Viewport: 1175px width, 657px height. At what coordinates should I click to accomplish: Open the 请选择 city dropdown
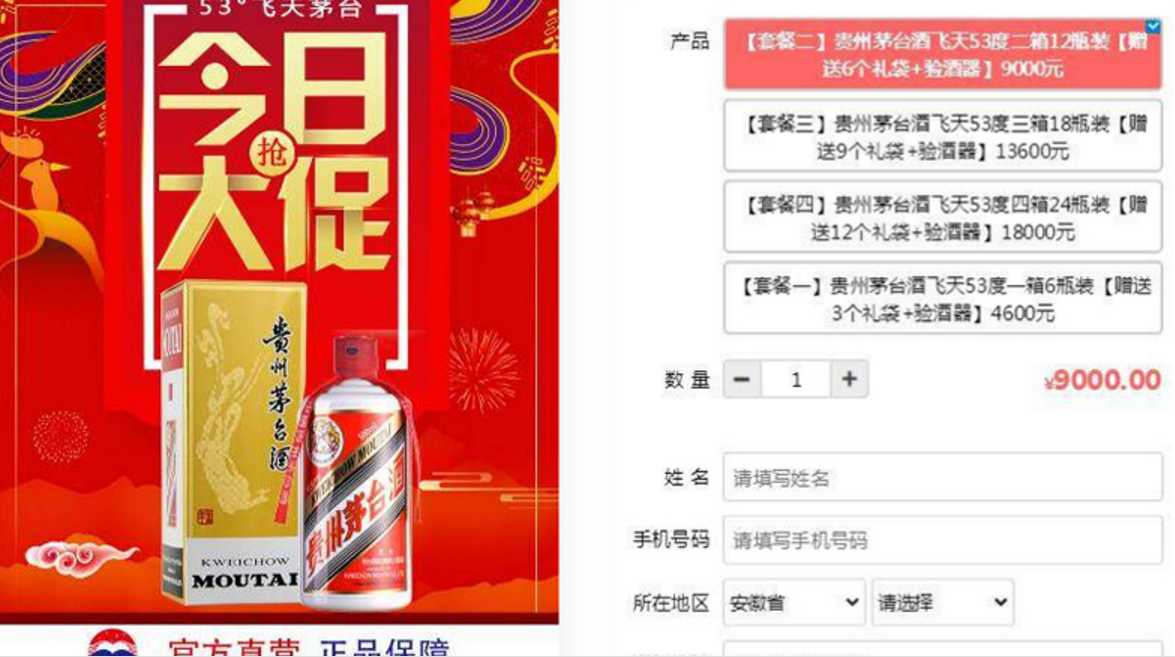(x=942, y=602)
